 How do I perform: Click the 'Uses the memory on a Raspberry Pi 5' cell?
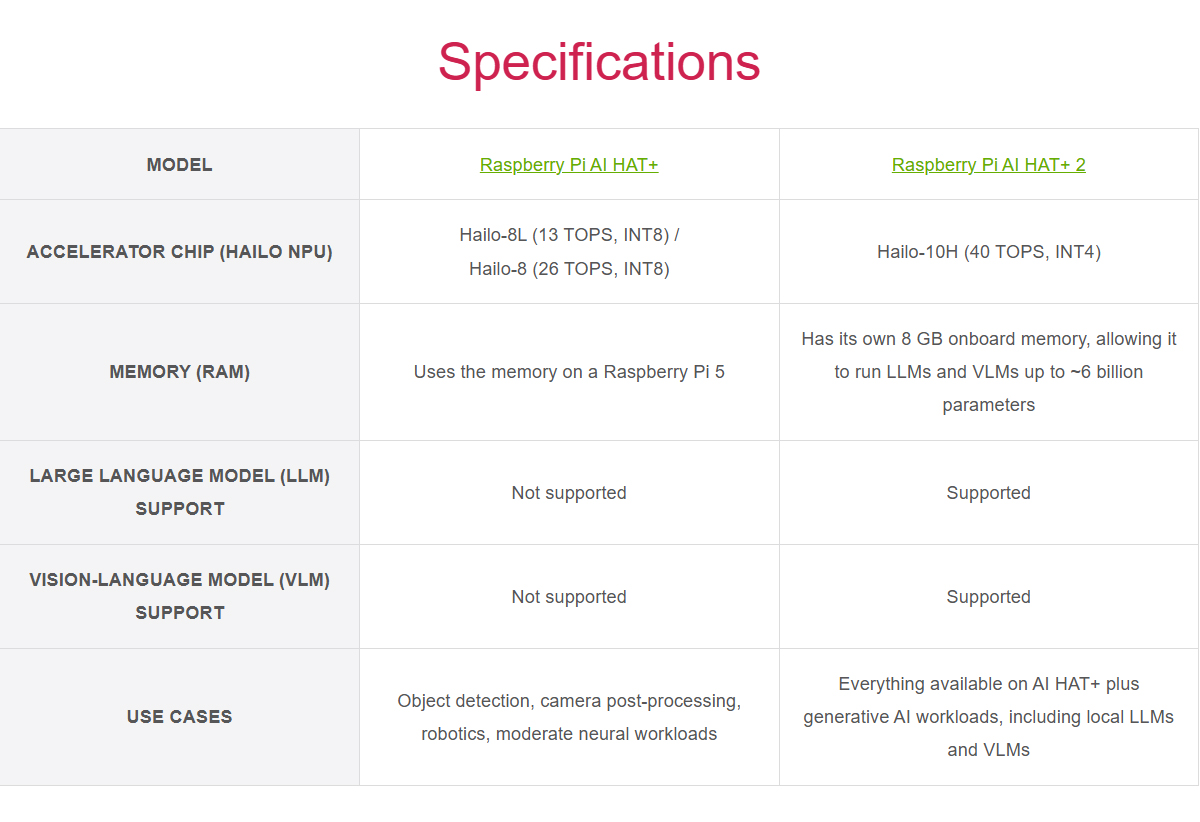(569, 372)
